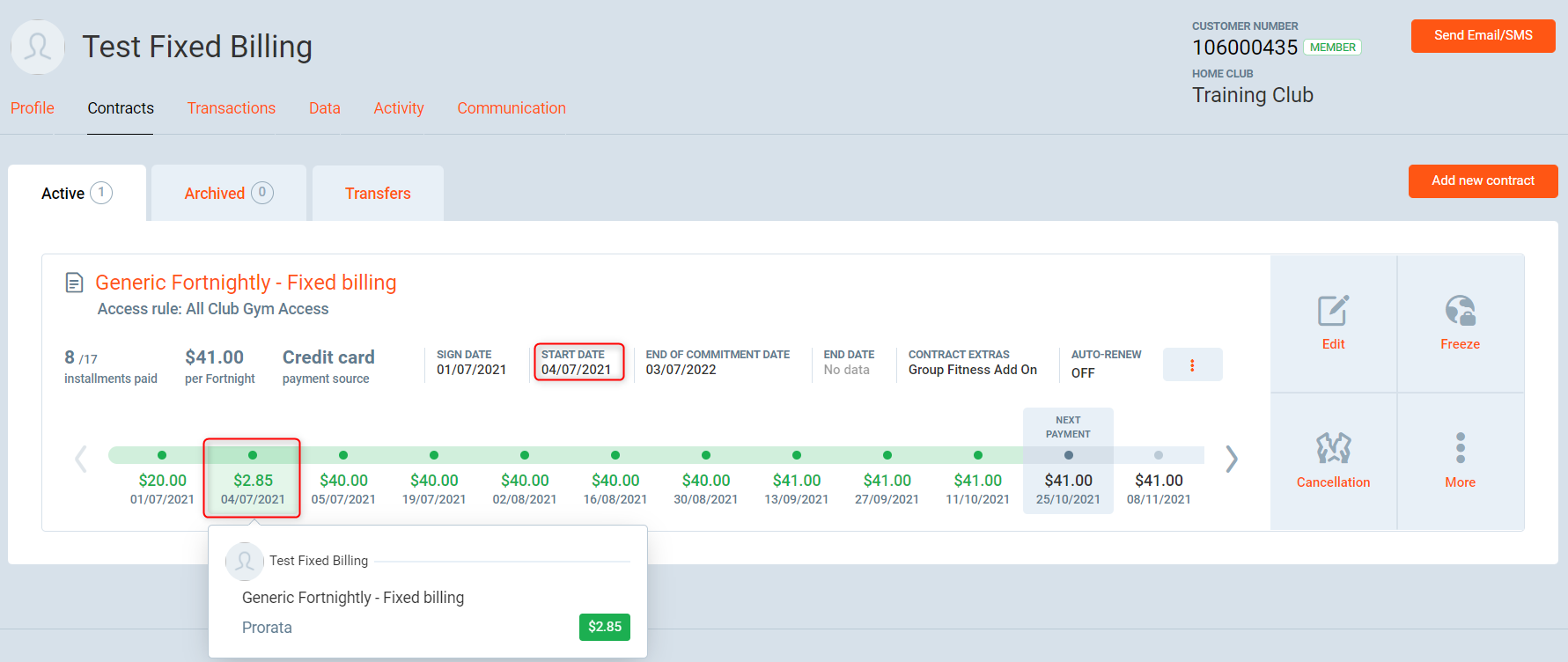Click the Freeze contract icon
The height and width of the screenshot is (662, 1568).
tap(1460, 312)
